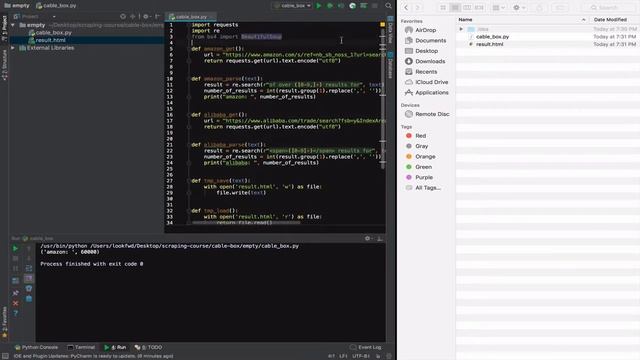The height and width of the screenshot is (360, 640).
Task: Open the Database right side tab
Action: (390, 65)
